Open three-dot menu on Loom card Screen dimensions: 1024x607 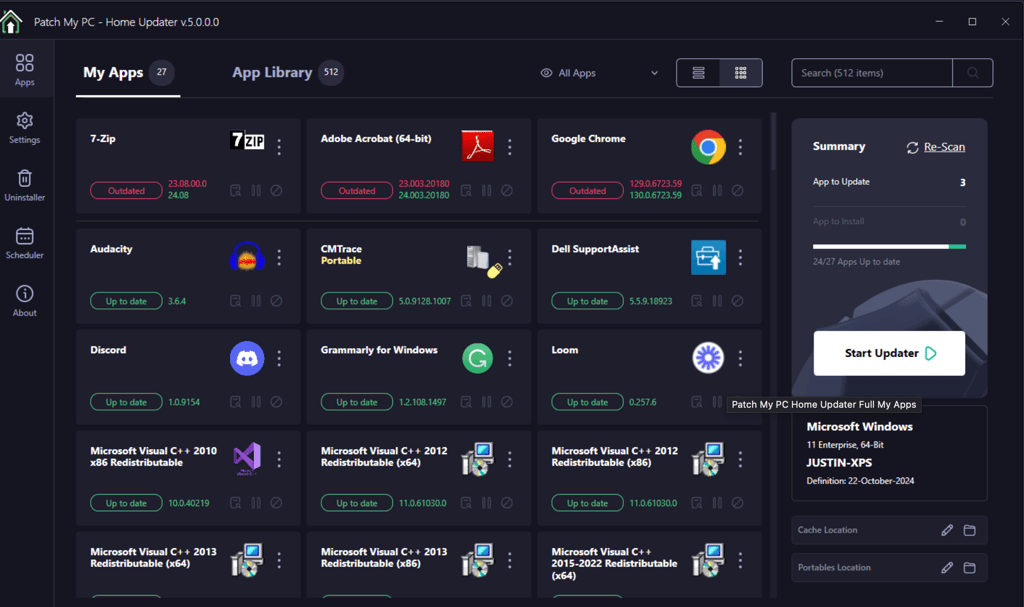pos(741,358)
